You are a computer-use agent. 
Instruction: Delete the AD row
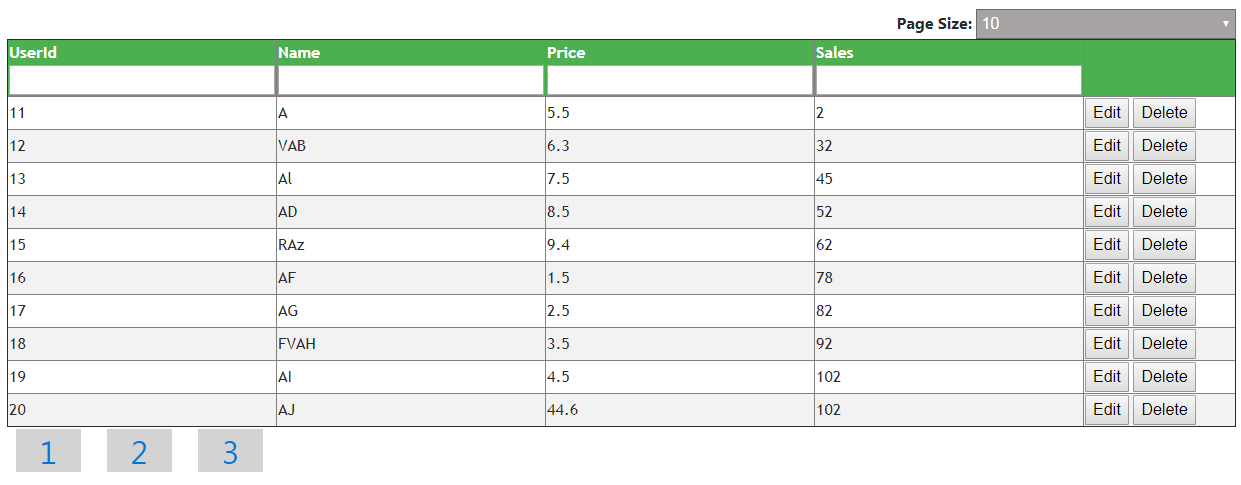[x=1164, y=212]
